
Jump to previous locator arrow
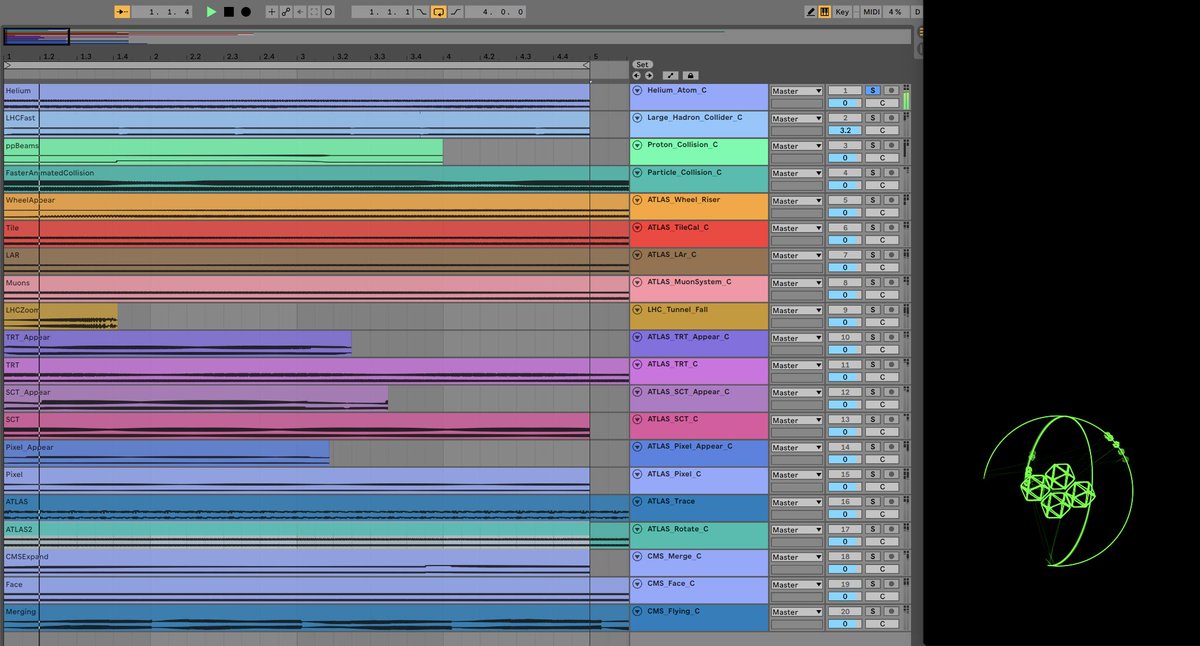636,75
